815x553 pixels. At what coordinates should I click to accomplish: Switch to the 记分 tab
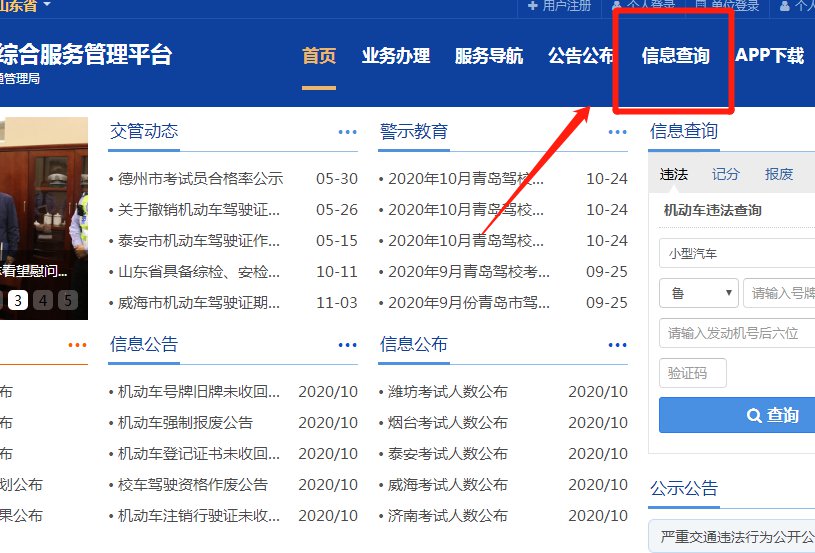726,174
